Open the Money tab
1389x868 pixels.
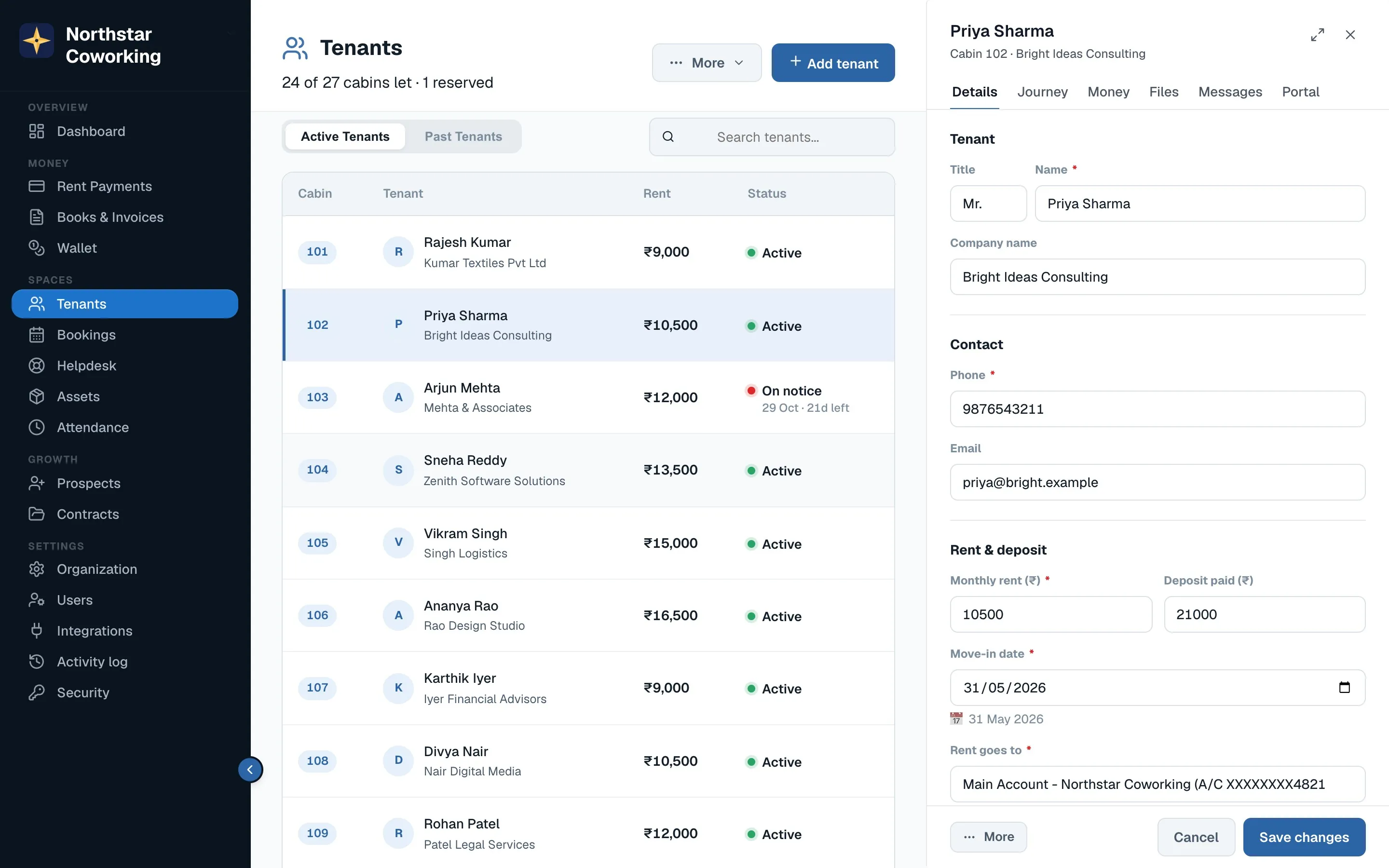1108,92
